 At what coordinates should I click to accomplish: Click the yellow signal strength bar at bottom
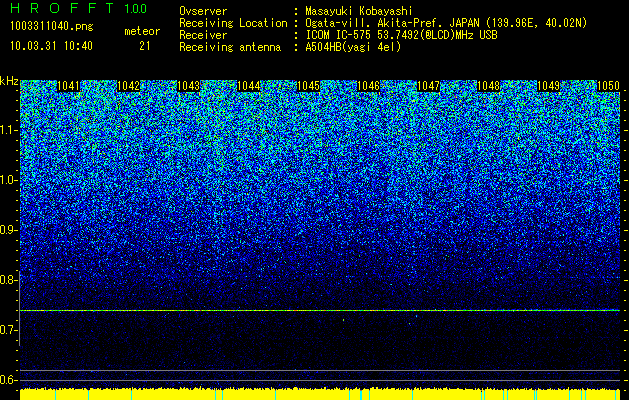point(320,394)
